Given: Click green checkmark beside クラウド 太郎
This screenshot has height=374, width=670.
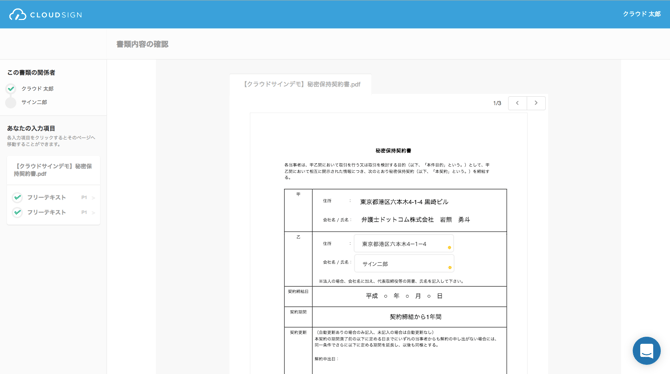Looking at the screenshot, I should pyautogui.click(x=11, y=88).
